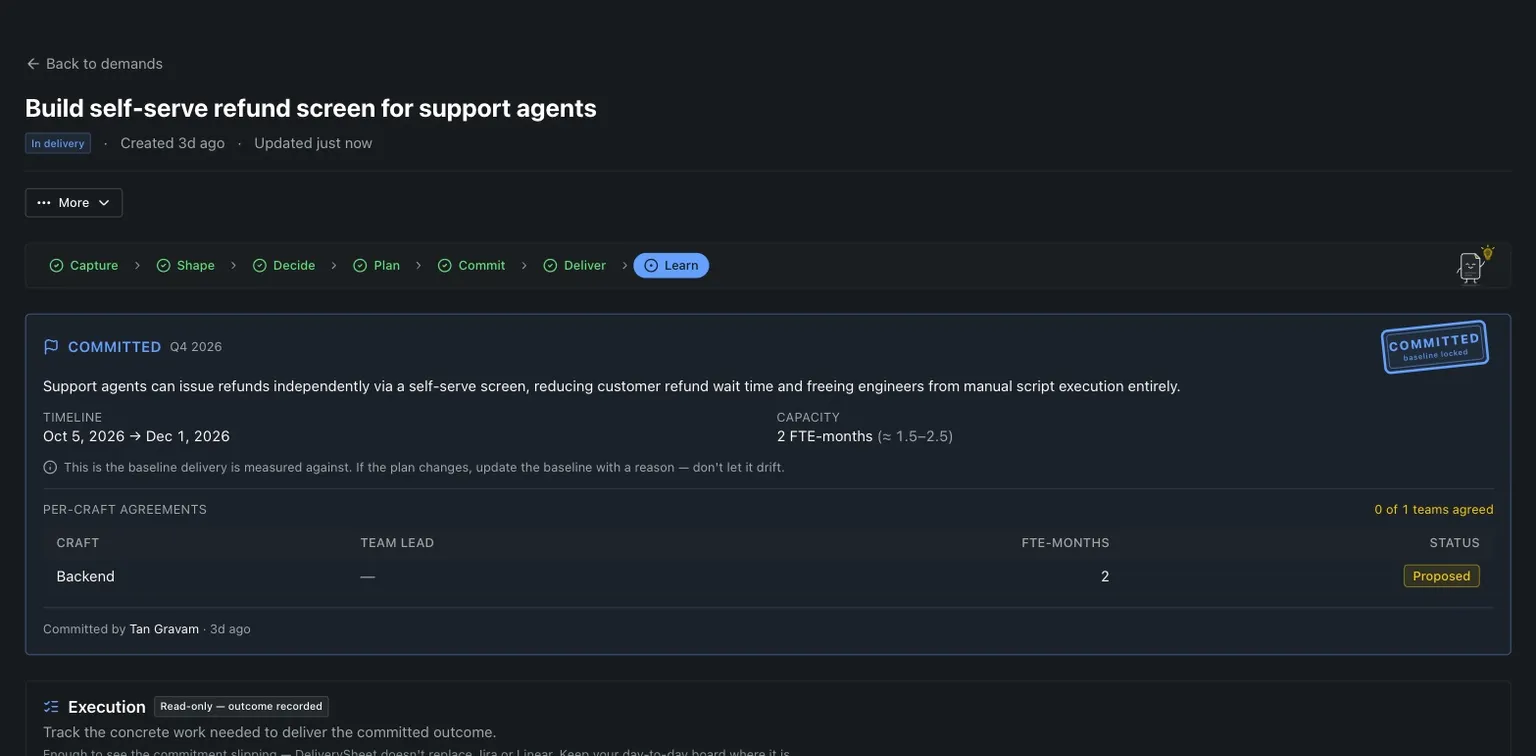Screen dimensions: 1536x756
Task: Click the 'Execution' section heading
Action: [x=107, y=707]
